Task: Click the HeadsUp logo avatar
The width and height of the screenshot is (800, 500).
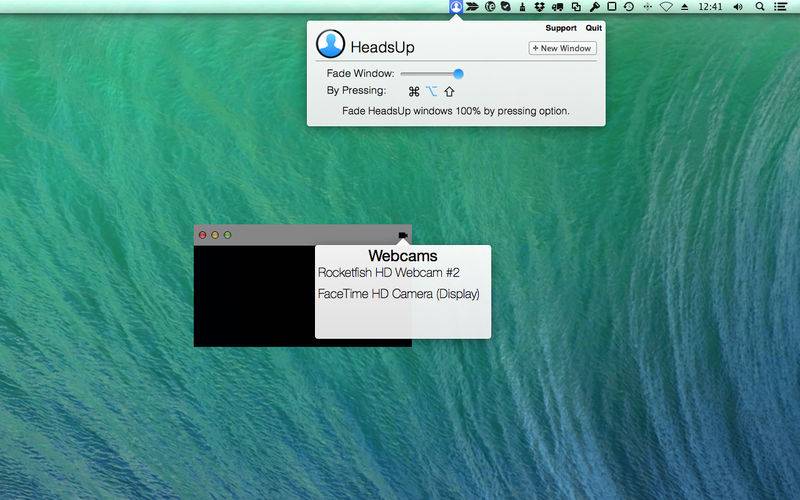Action: coord(331,44)
